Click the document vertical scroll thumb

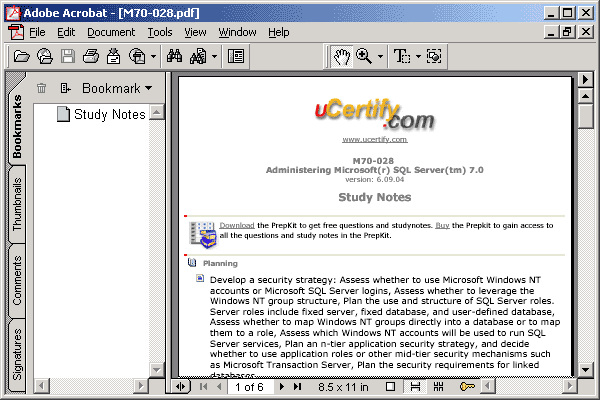click(585, 116)
